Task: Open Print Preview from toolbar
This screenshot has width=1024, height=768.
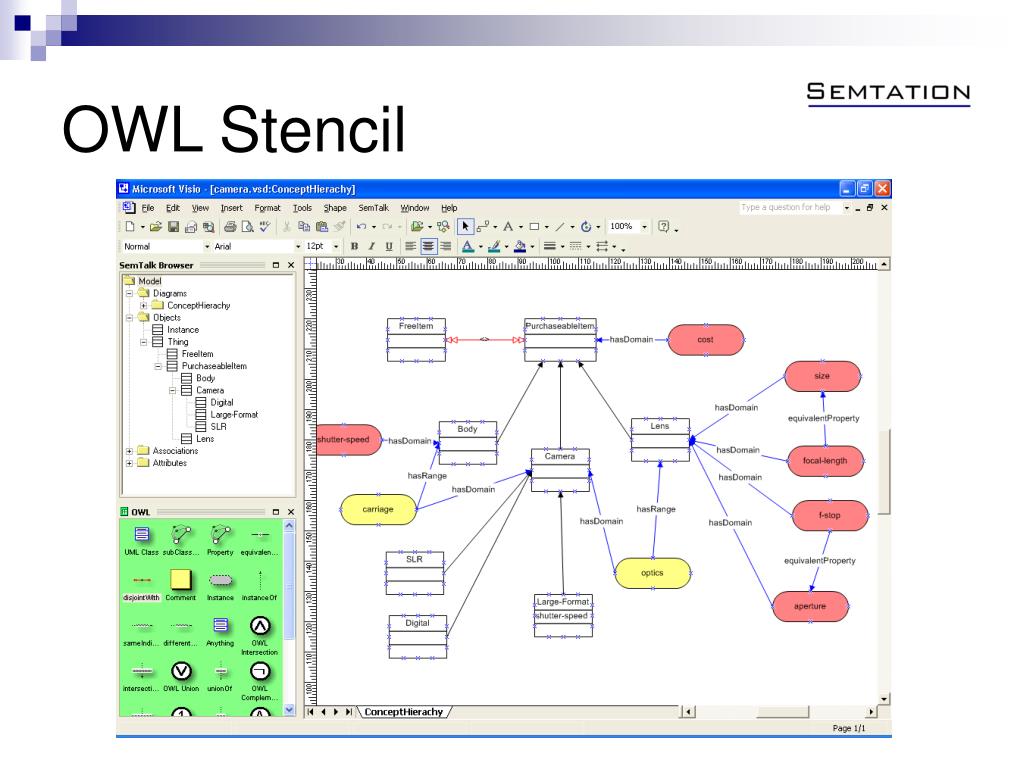Action: 248,227
